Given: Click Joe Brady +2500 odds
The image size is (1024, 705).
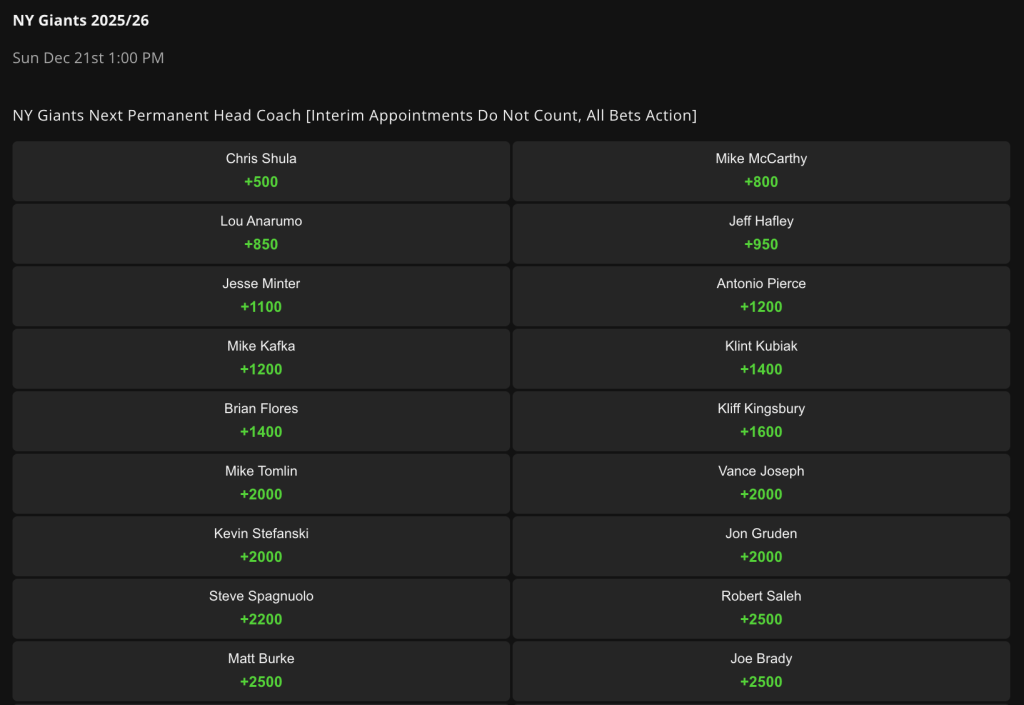Looking at the screenshot, I should coord(761,671).
